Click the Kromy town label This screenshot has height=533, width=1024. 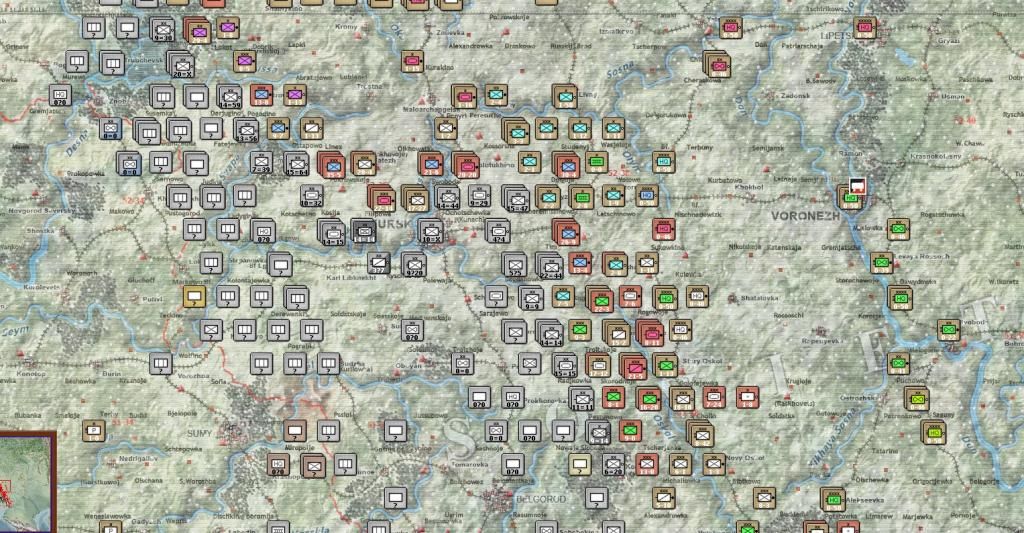click(346, 27)
